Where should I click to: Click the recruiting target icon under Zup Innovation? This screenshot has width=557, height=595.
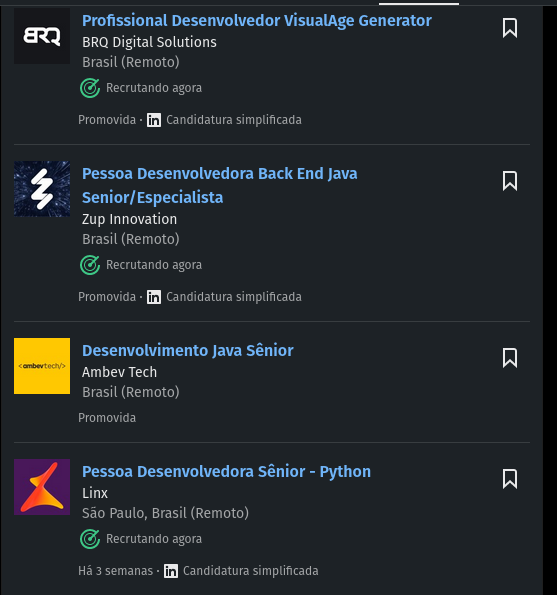point(90,265)
